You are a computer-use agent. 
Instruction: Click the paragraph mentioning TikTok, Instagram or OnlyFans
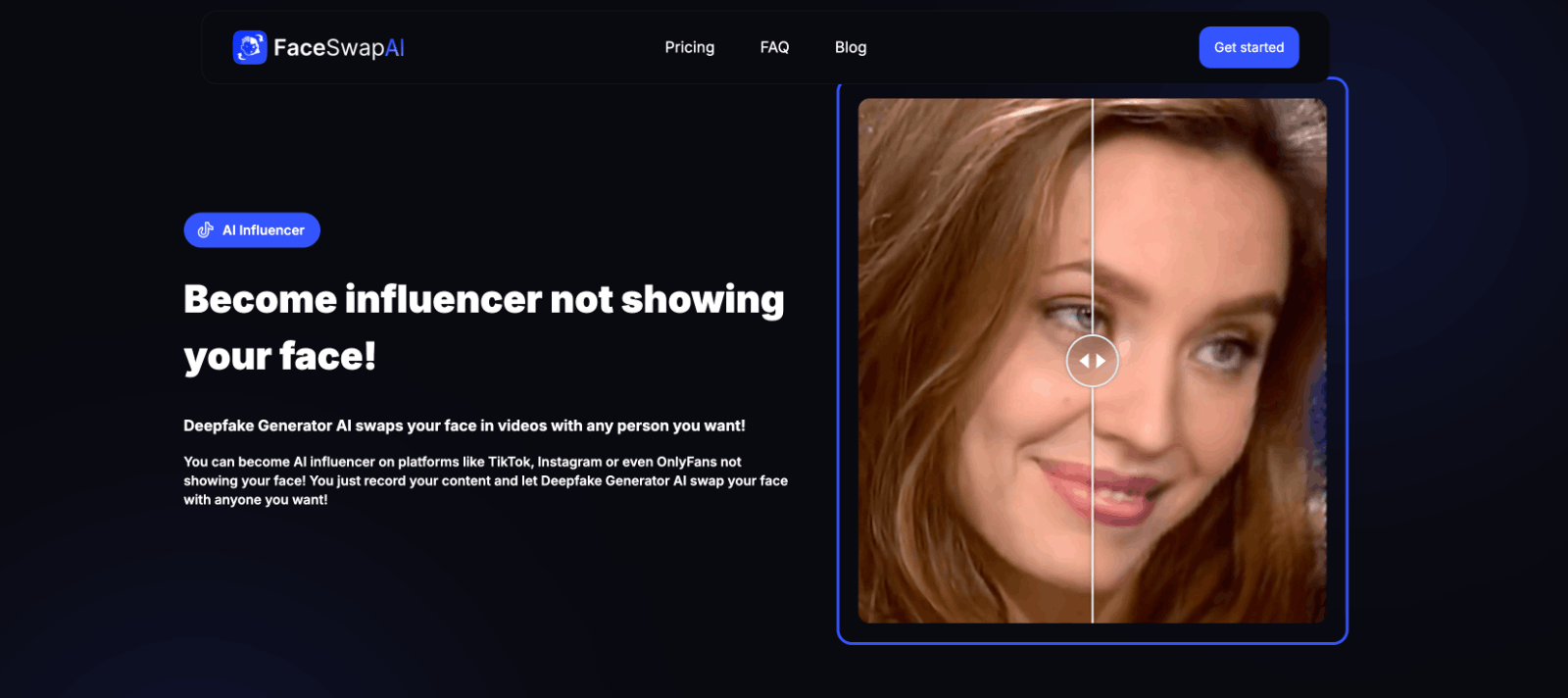[486, 480]
